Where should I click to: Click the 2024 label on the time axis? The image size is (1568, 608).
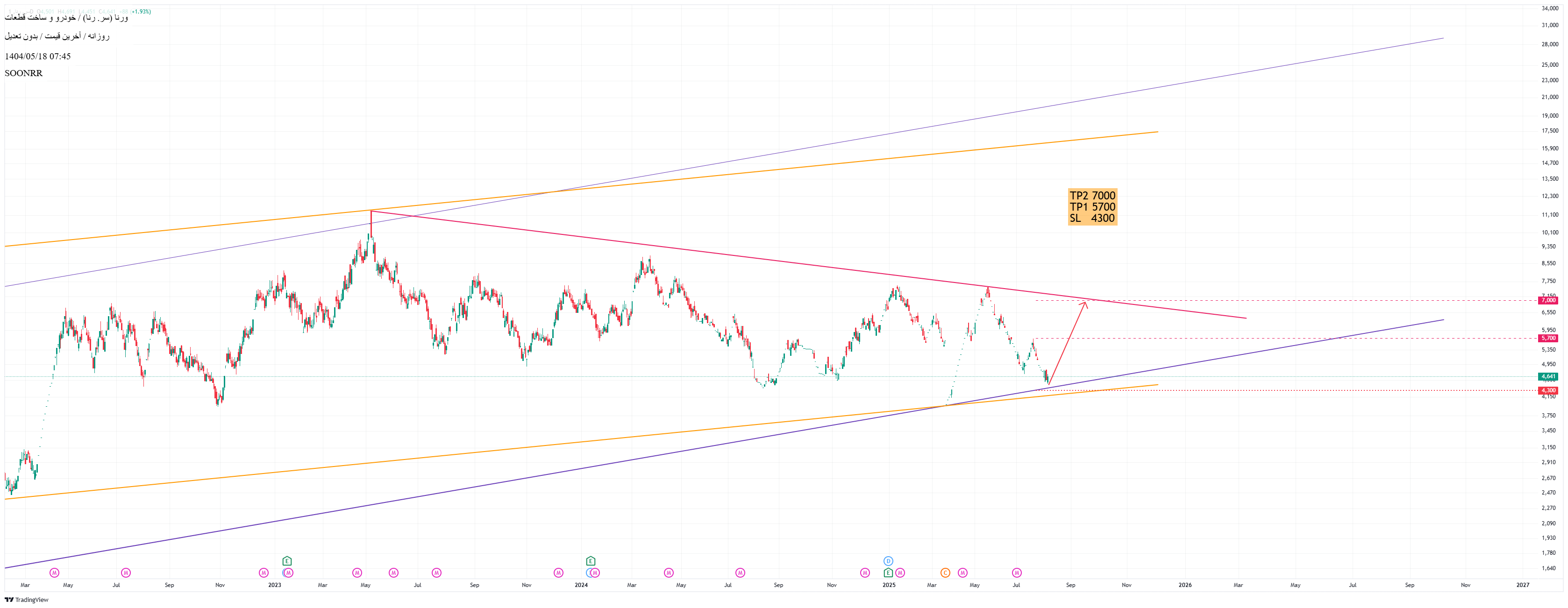(x=581, y=586)
